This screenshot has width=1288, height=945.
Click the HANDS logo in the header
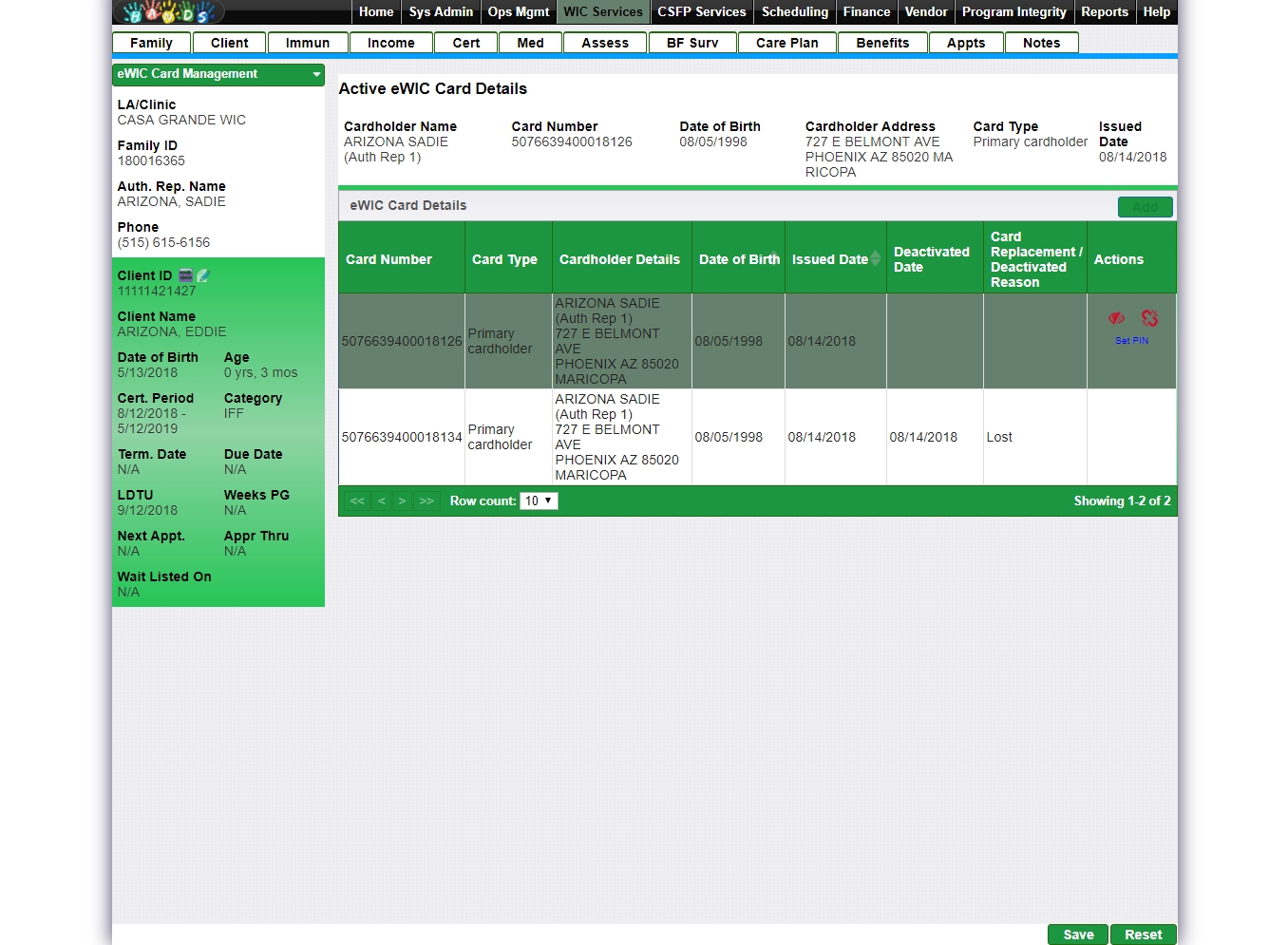pos(168,12)
